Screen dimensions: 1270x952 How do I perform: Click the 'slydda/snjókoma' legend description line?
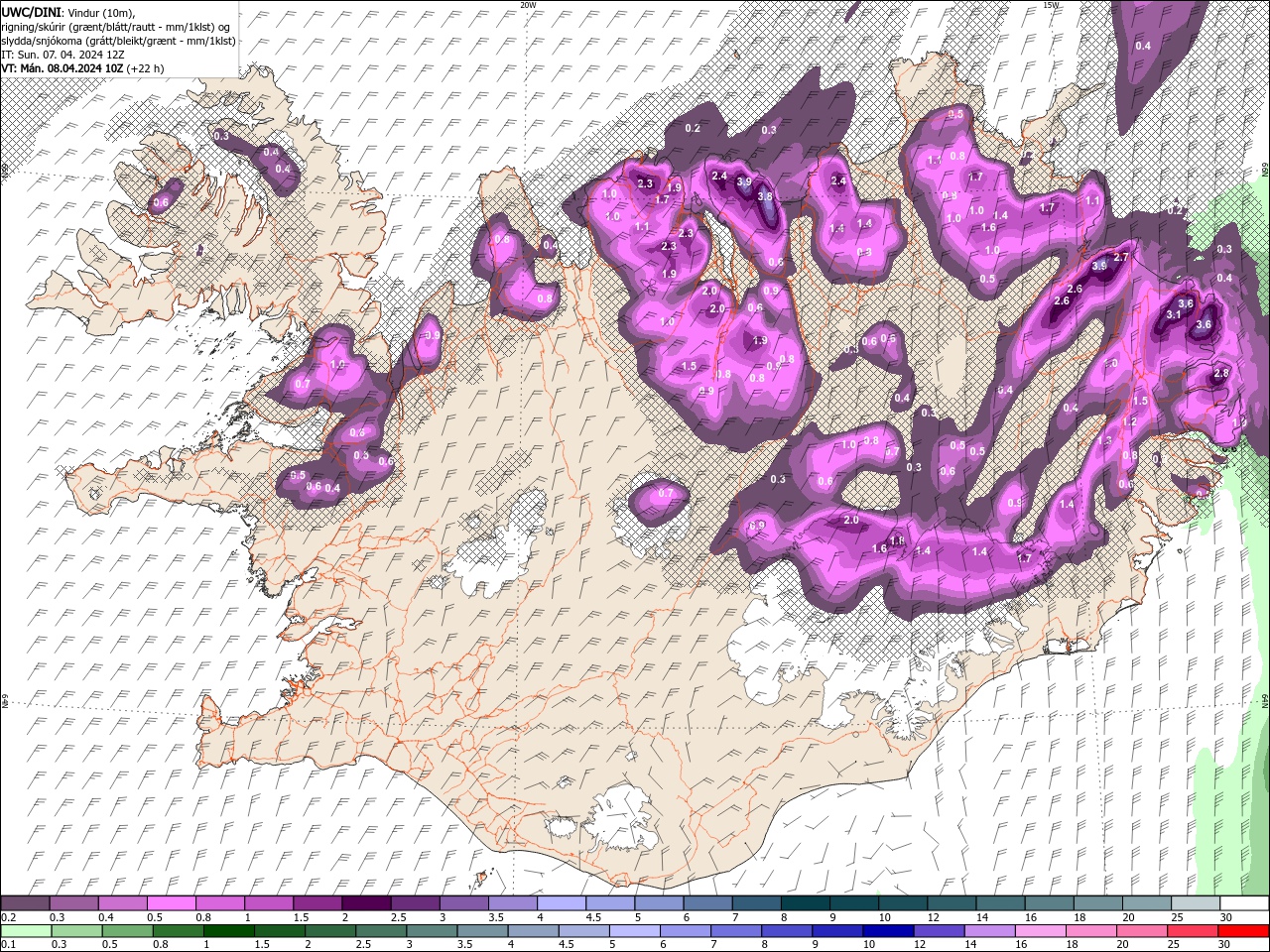click(x=118, y=41)
